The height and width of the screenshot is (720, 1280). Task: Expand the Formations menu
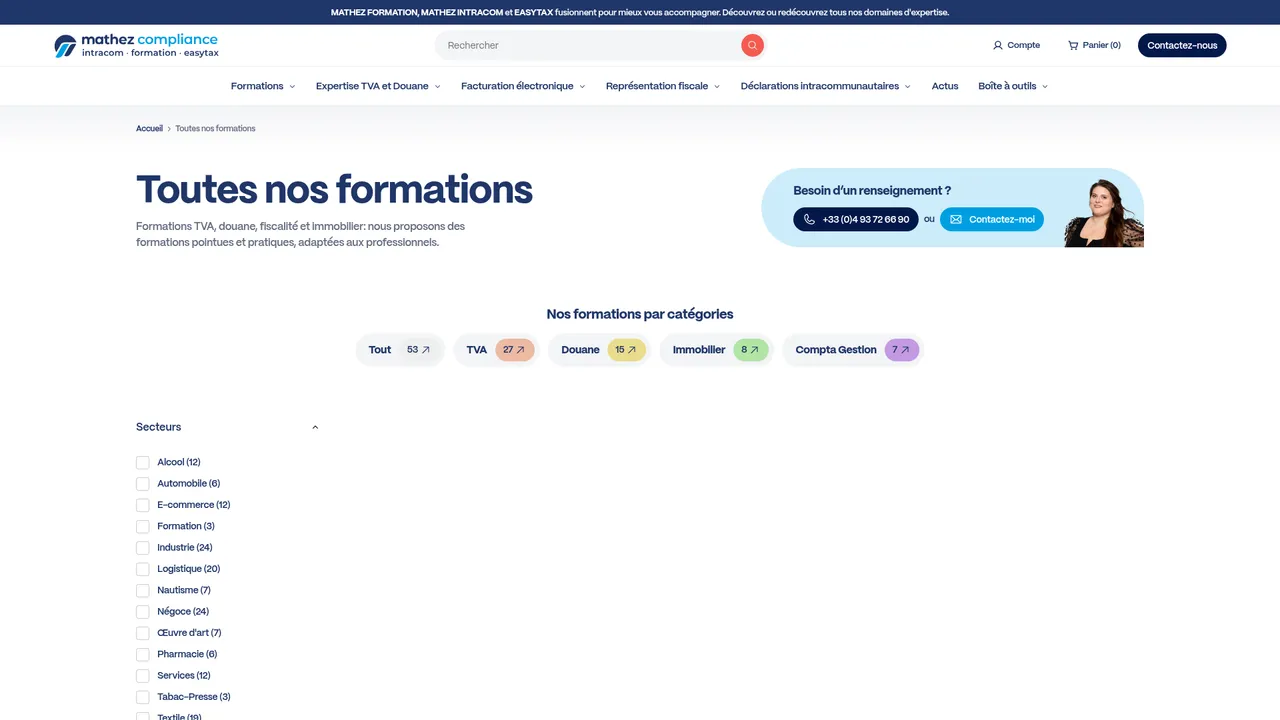tap(263, 86)
